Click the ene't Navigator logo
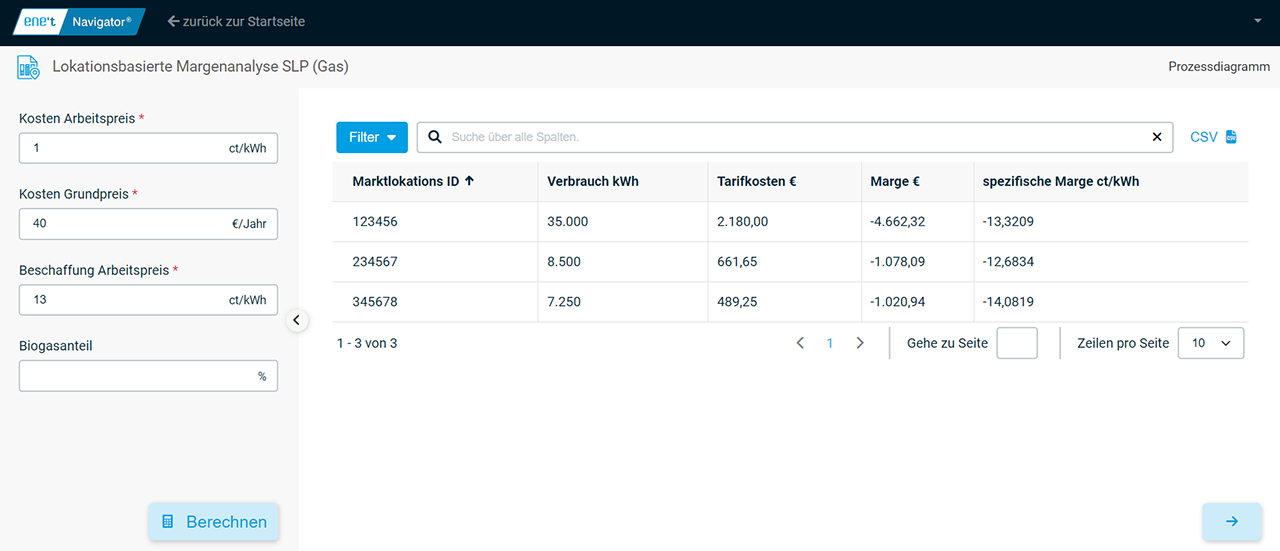 point(78,21)
